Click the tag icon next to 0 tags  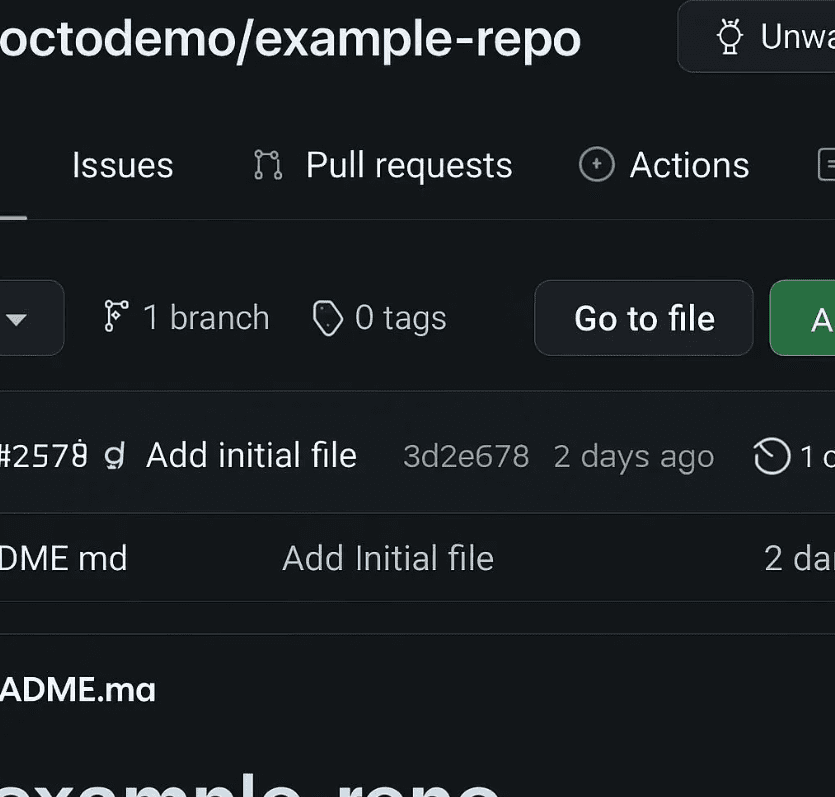326,317
